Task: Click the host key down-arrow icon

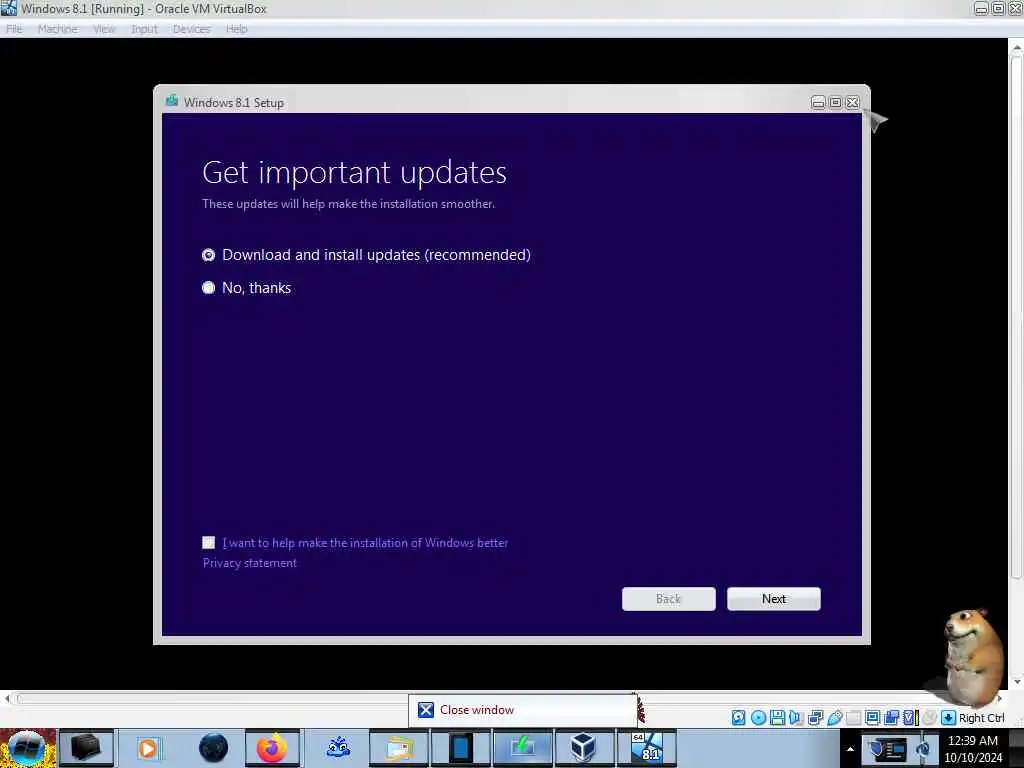Action: click(x=948, y=718)
